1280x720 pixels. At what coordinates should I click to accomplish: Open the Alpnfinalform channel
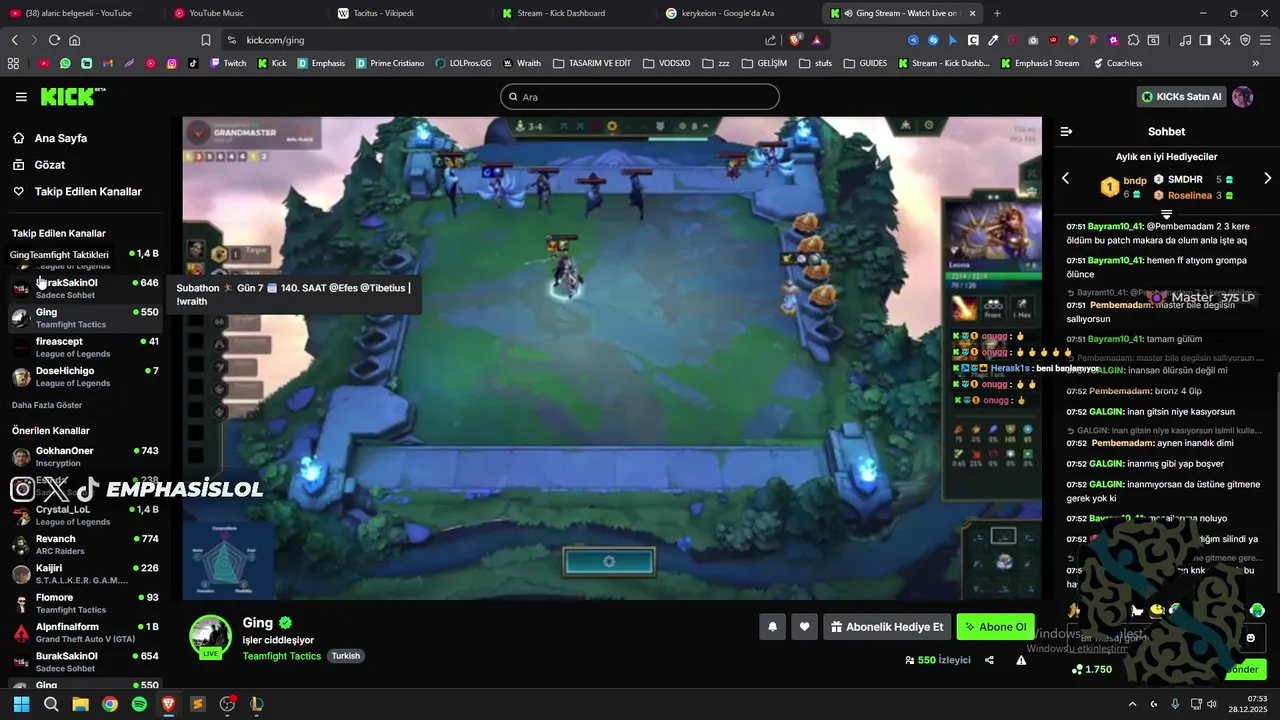pos(84,632)
